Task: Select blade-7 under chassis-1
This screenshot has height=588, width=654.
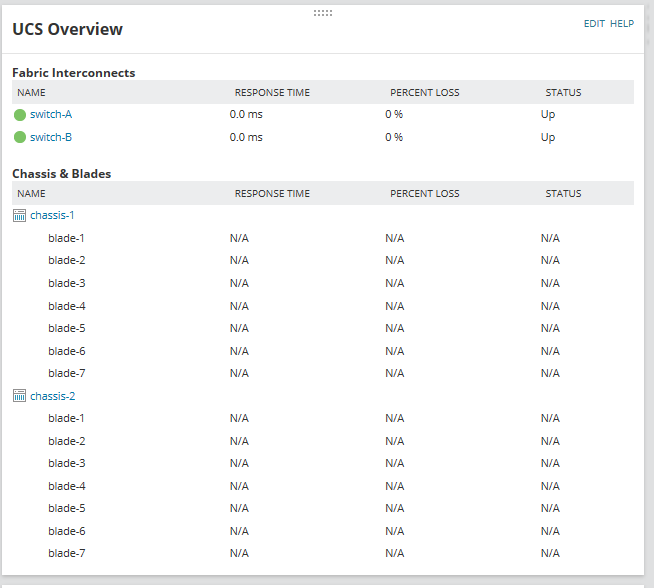Action: [x=67, y=373]
